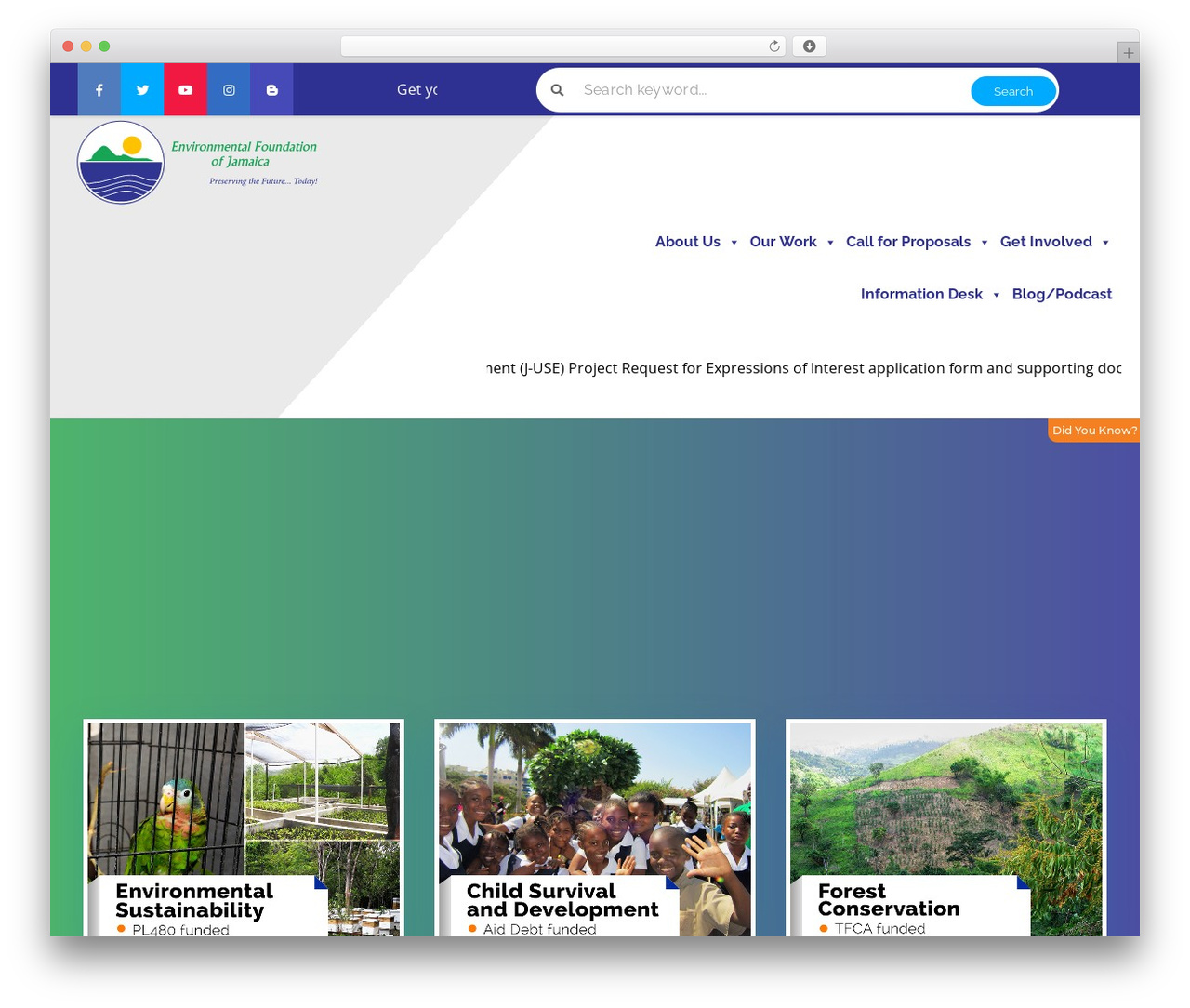This screenshot has width=1190, height=1008.
Task: Open the About Us menu
Action: (688, 242)
